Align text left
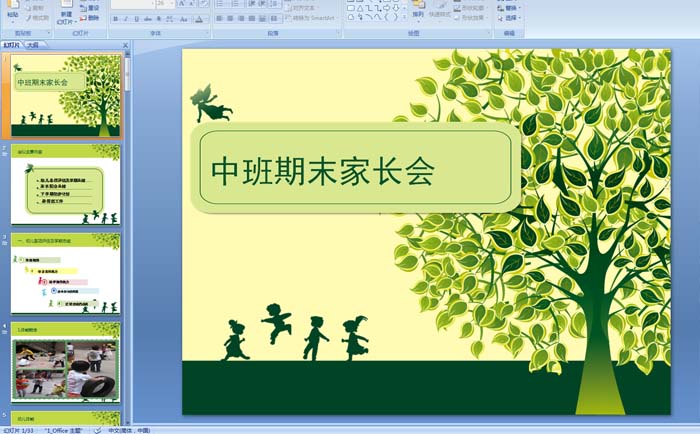Image resolution: width=700 pixels, height=434 pixels. pyautogui.click(x=220, y=18)
